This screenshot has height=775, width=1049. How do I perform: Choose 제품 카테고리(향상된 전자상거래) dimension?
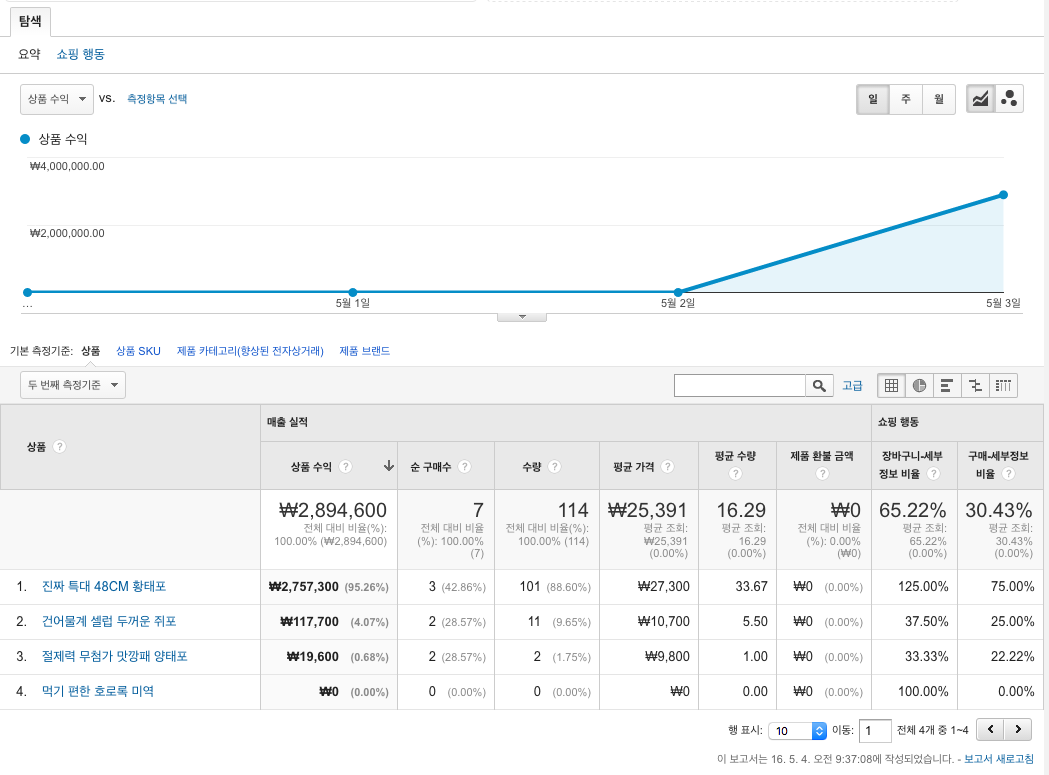[250, 351]
